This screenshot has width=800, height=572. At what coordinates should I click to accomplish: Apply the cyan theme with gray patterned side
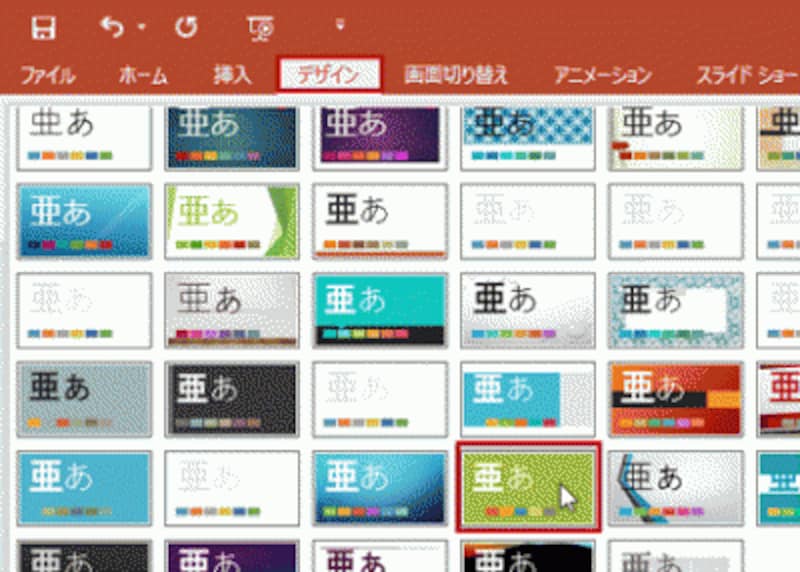pos(528,399)
